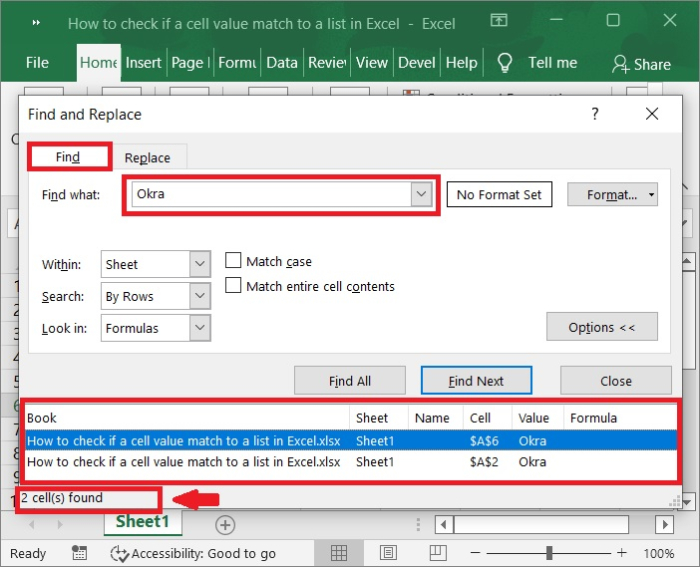This screenshot has height=567, width=700.
Task: Click the 100% zoom level
Action: (x=658, y=554)
